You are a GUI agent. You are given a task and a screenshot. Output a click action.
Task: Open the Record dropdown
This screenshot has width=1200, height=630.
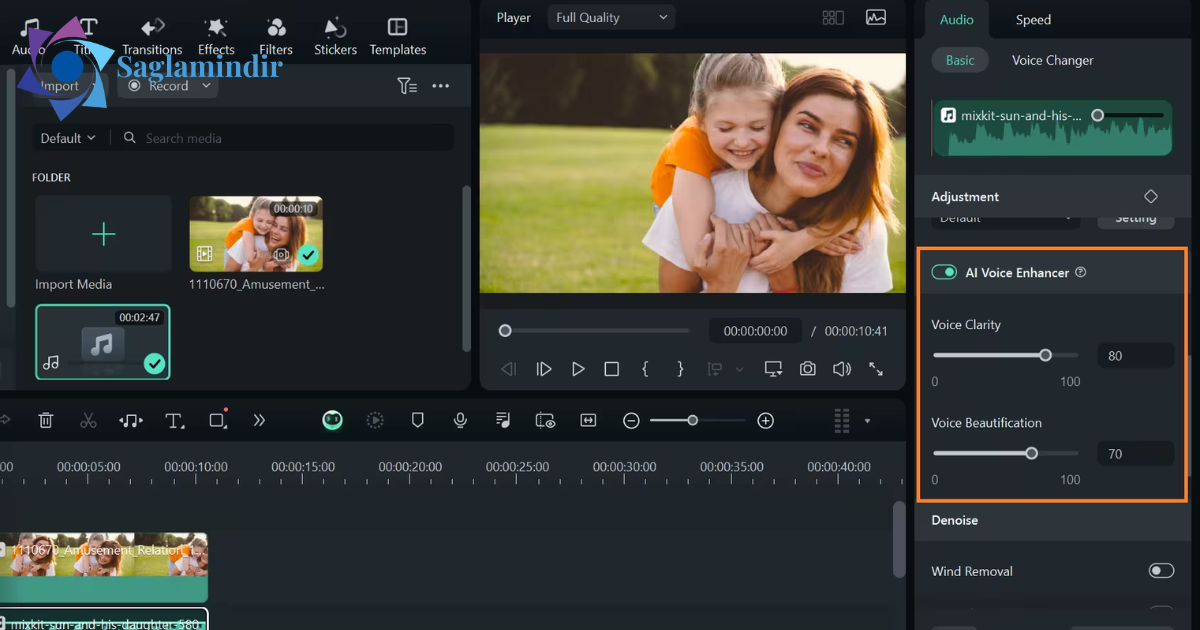(x=168, y=86)
